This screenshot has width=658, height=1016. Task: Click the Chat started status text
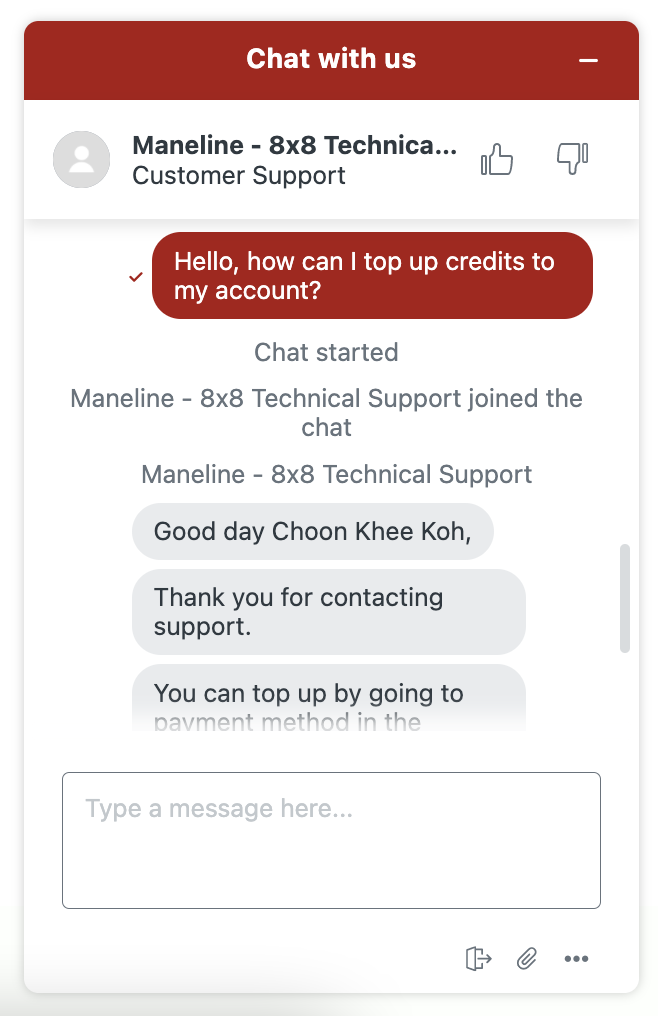click(326, 352)
